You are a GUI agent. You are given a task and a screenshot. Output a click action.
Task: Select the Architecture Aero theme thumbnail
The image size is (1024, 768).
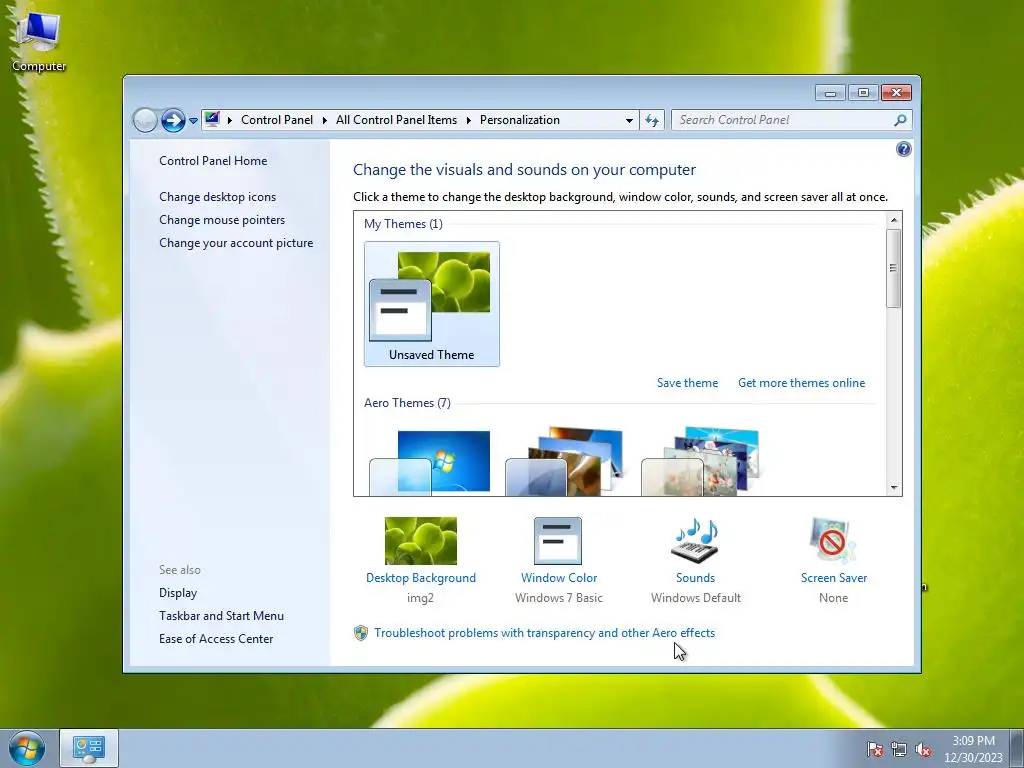pyautogui.click(x=566, y=461)
